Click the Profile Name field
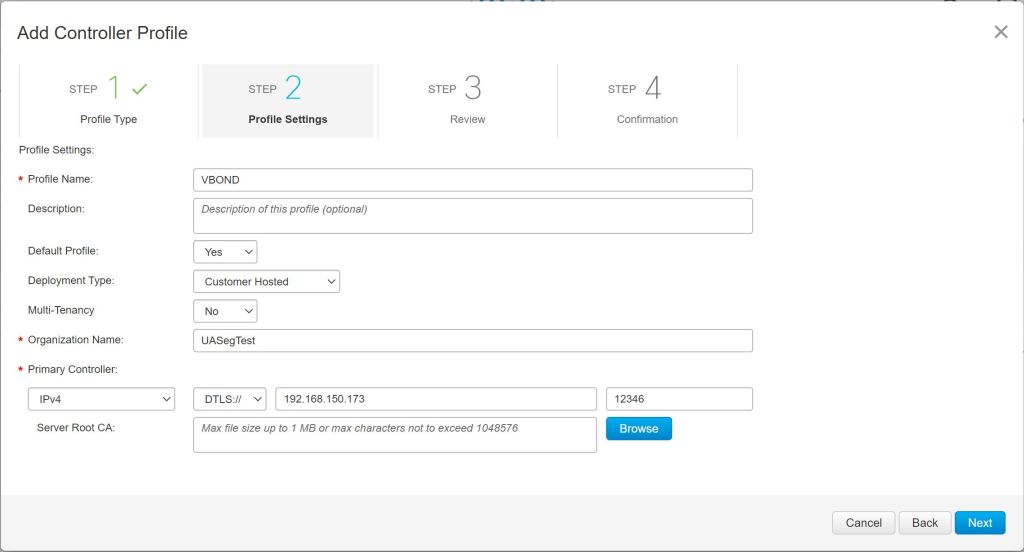Image resolution: width=1024 pixels, height=552 pixels. pyautogui.click(x=472, y=179)
